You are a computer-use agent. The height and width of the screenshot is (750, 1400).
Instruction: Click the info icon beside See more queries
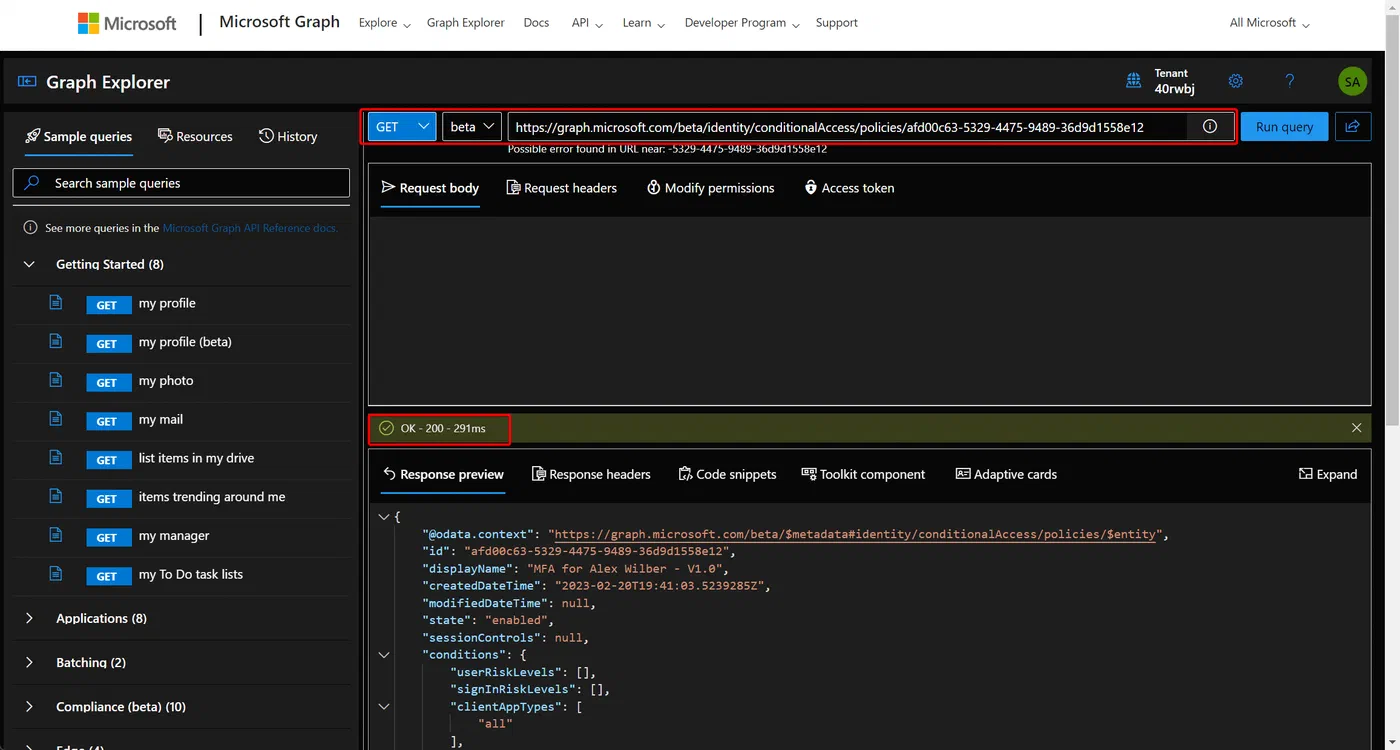coord(30,228)
